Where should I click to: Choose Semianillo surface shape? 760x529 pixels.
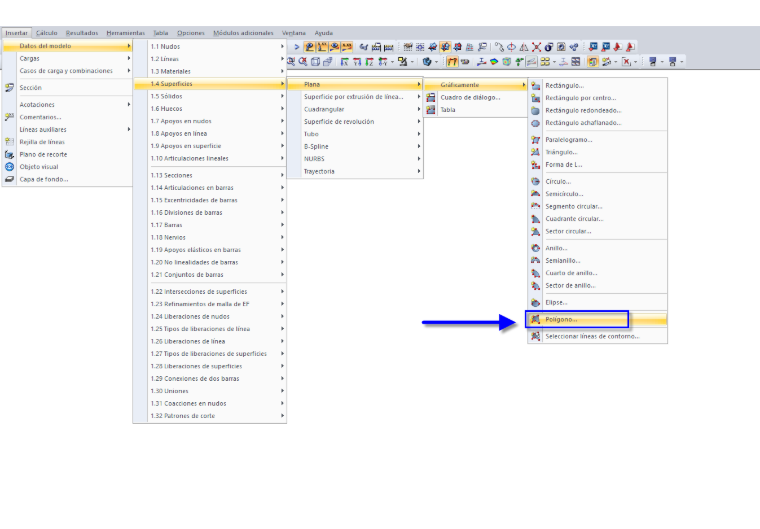click(597, 261)
